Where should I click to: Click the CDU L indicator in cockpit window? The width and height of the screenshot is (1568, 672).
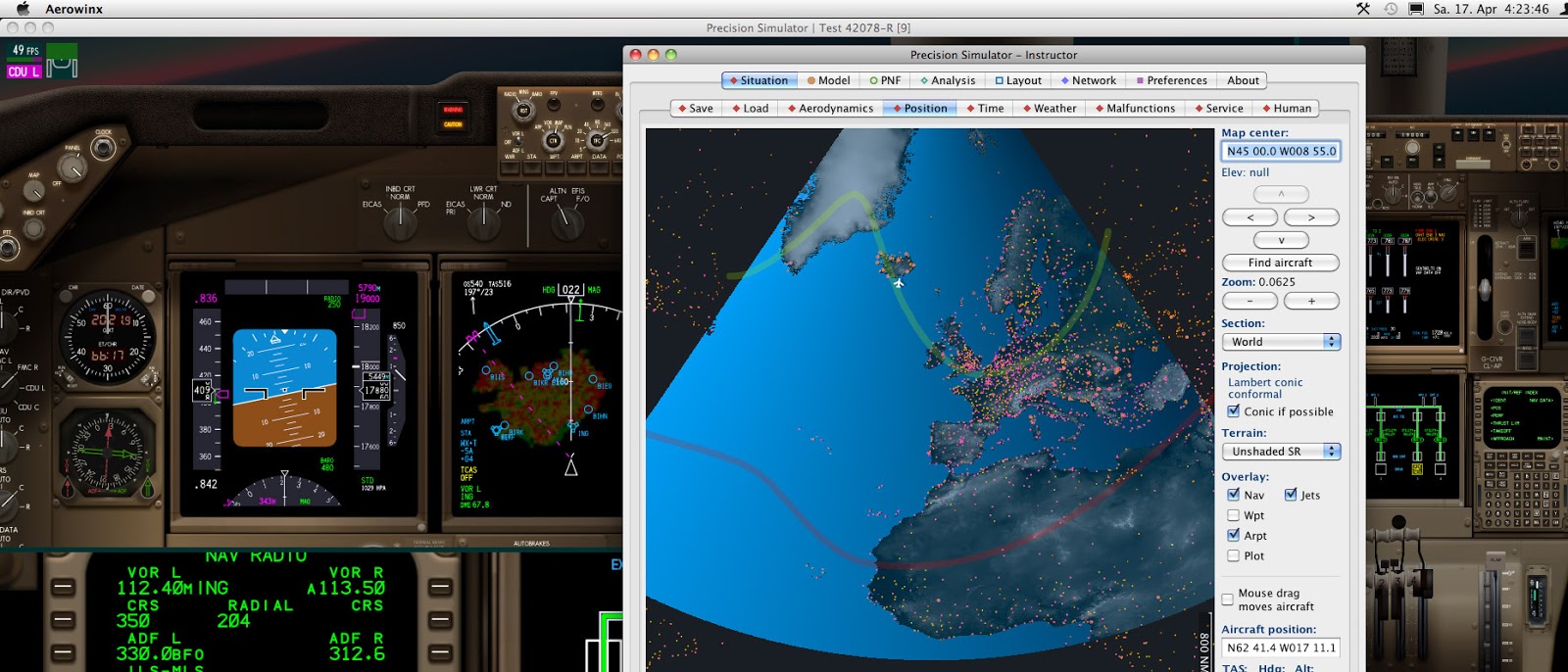[x=24, y=72]
